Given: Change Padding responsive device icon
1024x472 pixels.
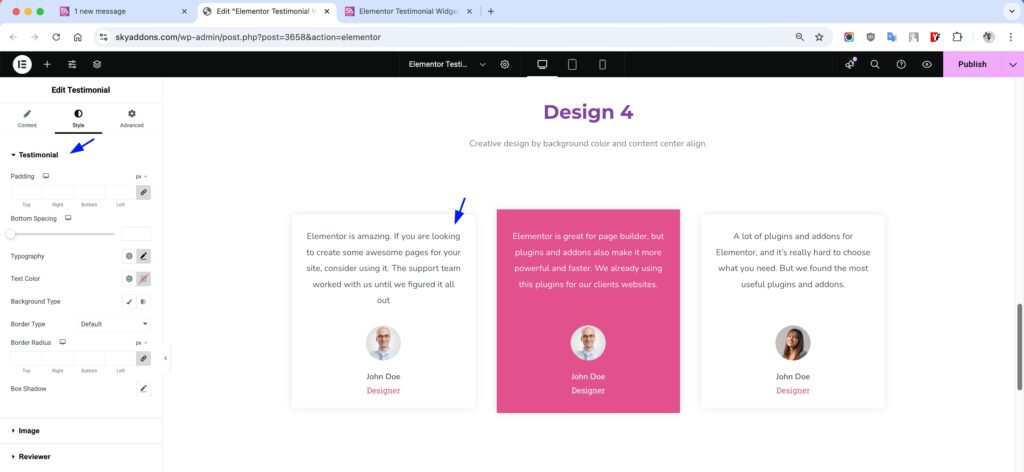Looking at the screenshot, I should coord(46,176).
